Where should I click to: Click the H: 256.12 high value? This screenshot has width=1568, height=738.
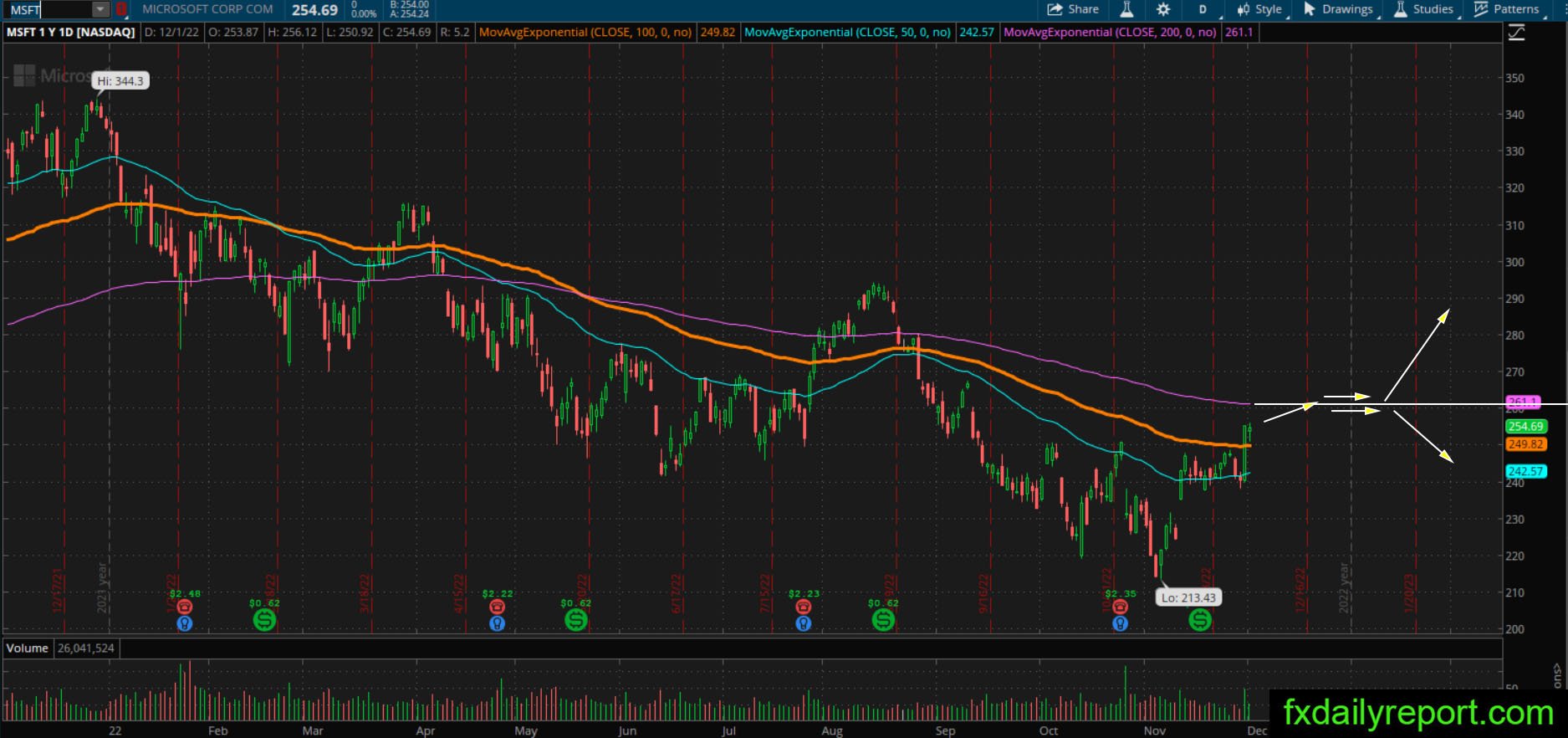tap(292, 33)
